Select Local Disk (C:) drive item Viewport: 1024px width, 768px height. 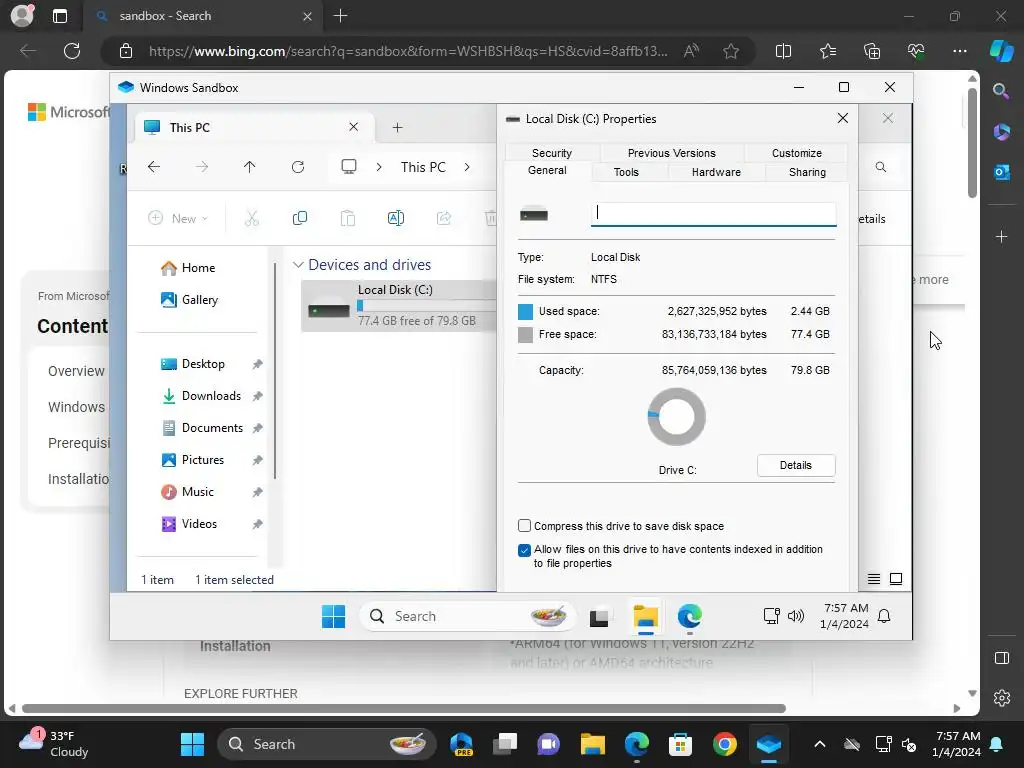(398, 306)
